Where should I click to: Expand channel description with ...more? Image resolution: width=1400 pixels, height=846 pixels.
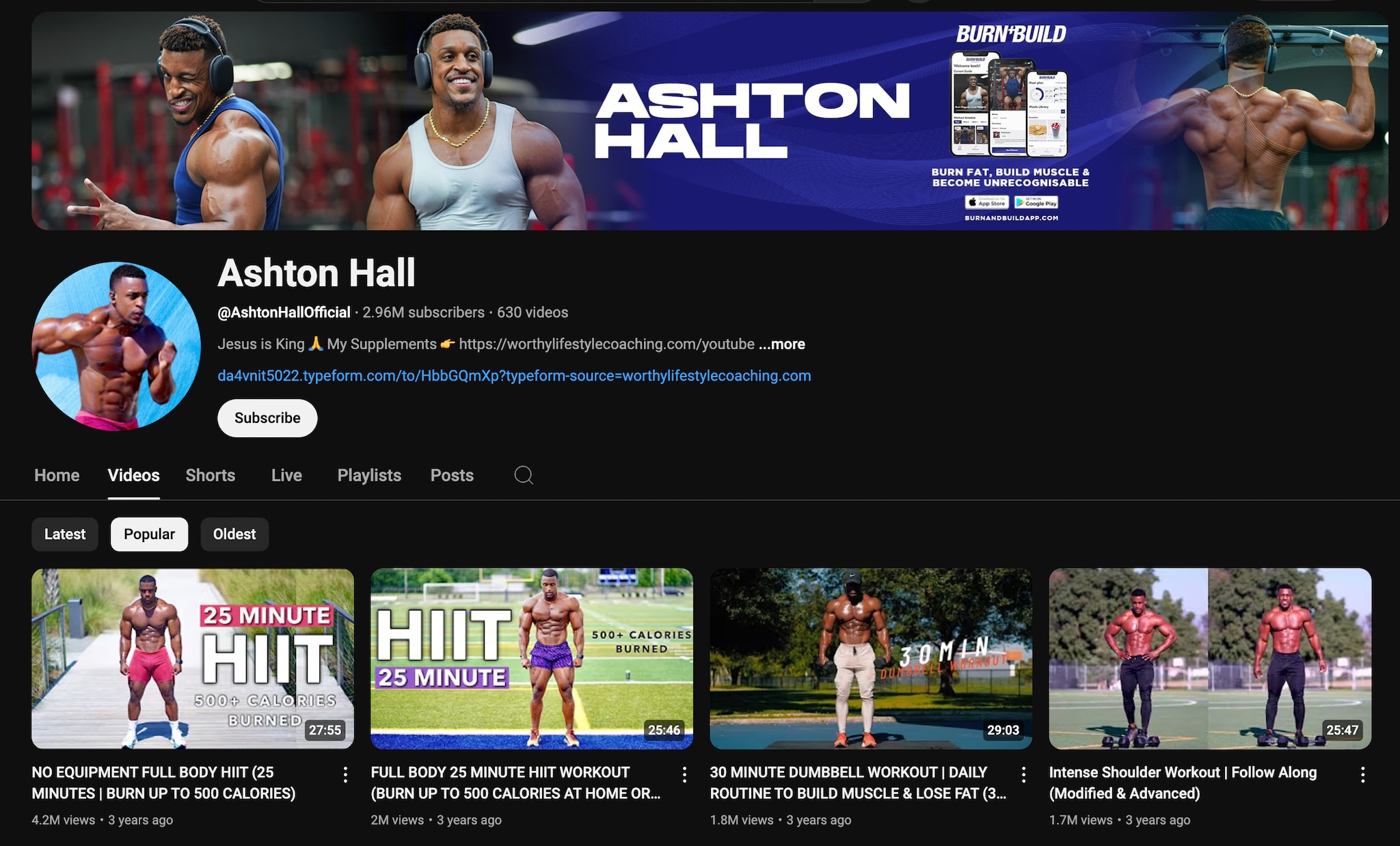point(782,344)
